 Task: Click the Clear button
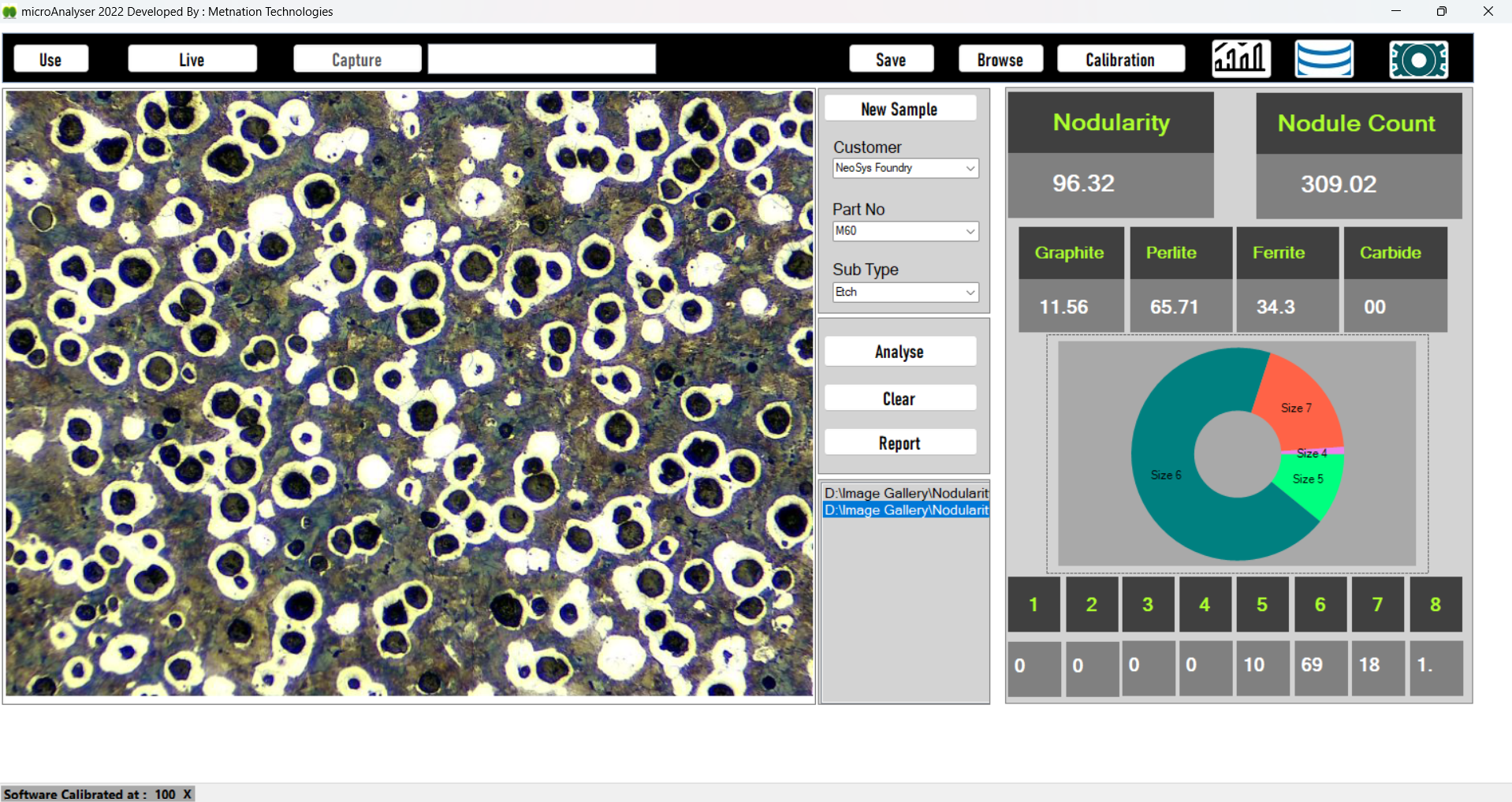pos(899,398)
